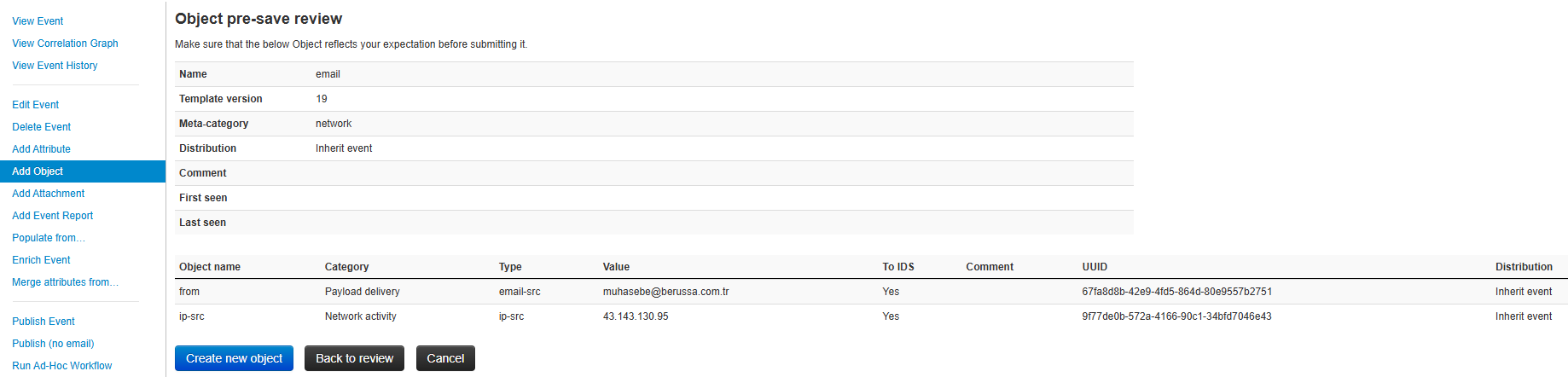Viewport: 1568px width, 377px height.
Task: Open Merge attributes from… link
Action: tap(66, 282)
